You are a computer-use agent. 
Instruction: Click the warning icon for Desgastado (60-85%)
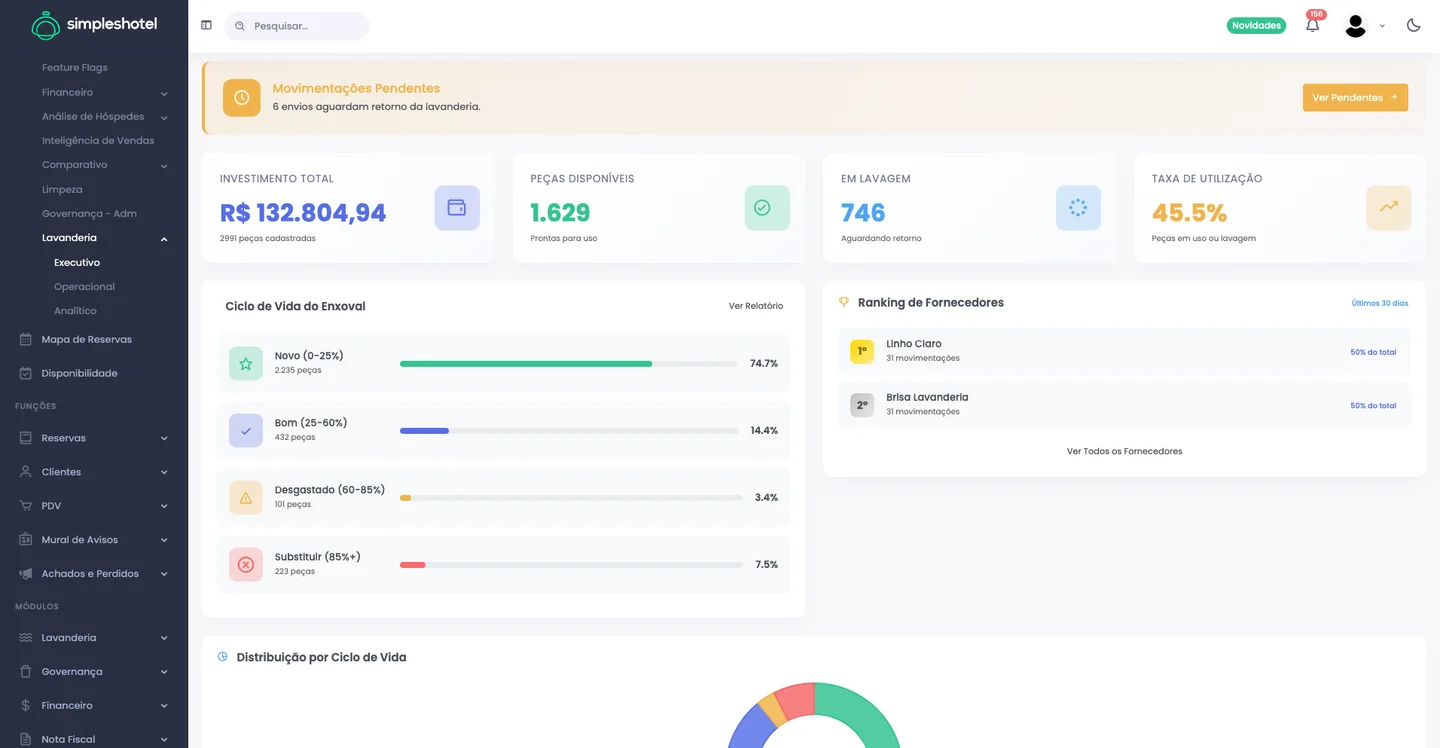(x=246, y=498)
